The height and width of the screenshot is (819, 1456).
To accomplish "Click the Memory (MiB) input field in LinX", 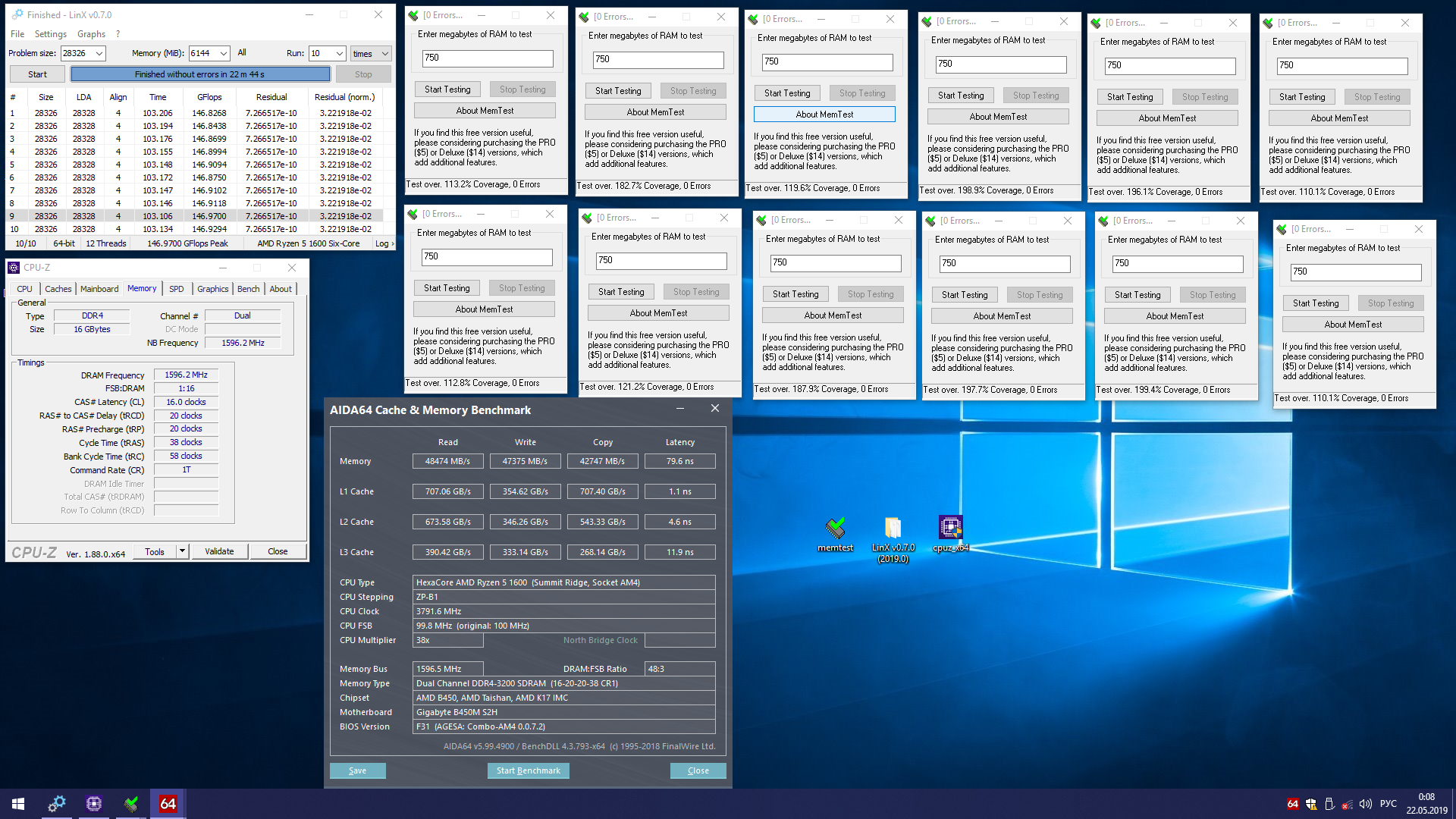I will (x=202, y=53).
